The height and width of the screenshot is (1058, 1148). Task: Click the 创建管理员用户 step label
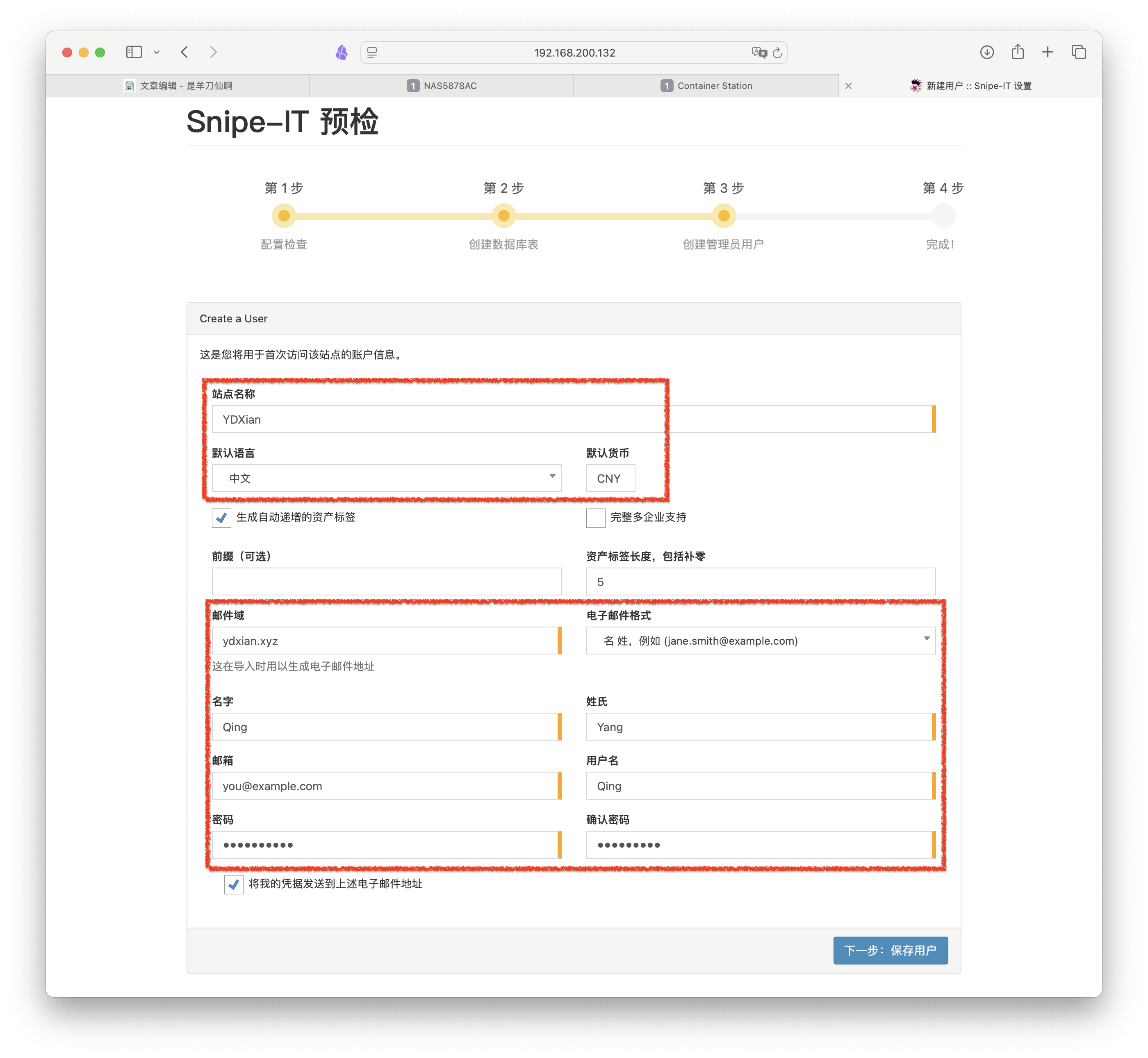pyautogui.click(x=723, y=244)
